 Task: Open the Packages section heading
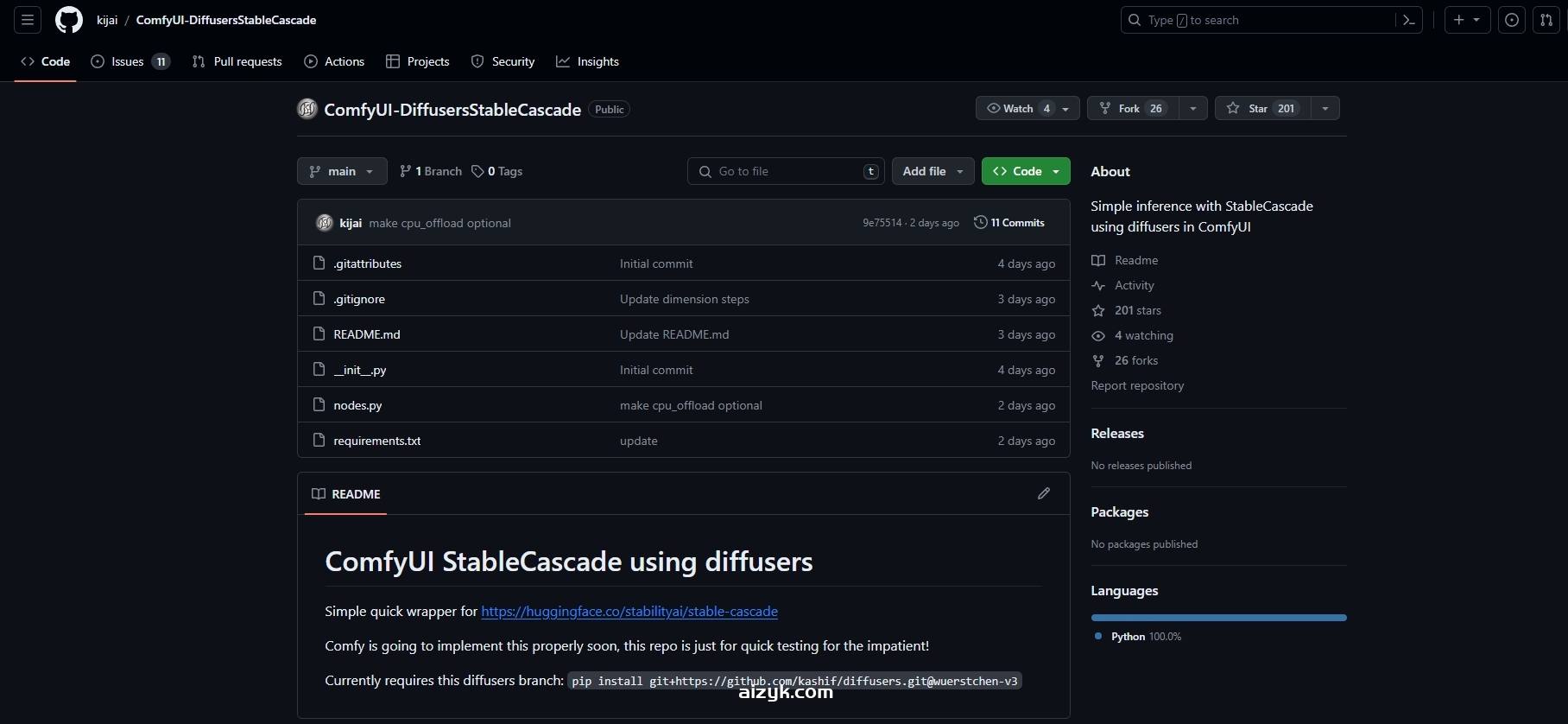(1120, 512)
